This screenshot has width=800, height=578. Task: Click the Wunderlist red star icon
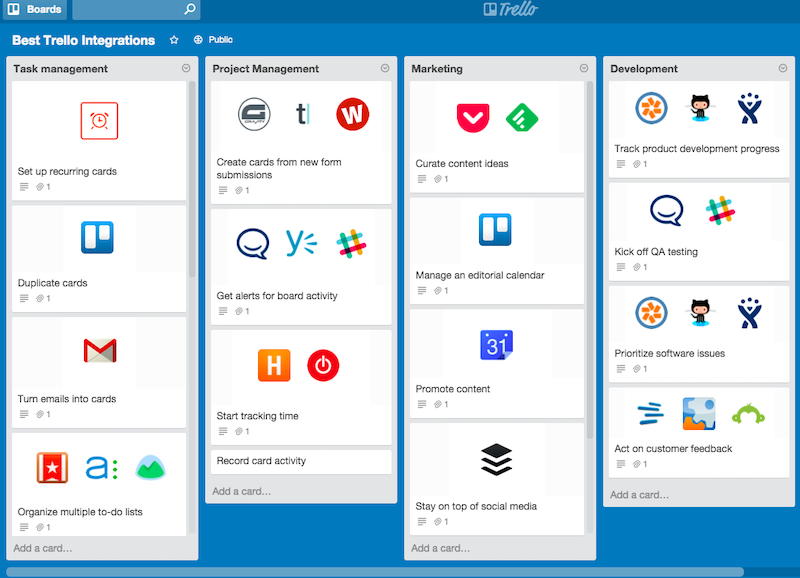pyautogui.click(x=53, y=467)
